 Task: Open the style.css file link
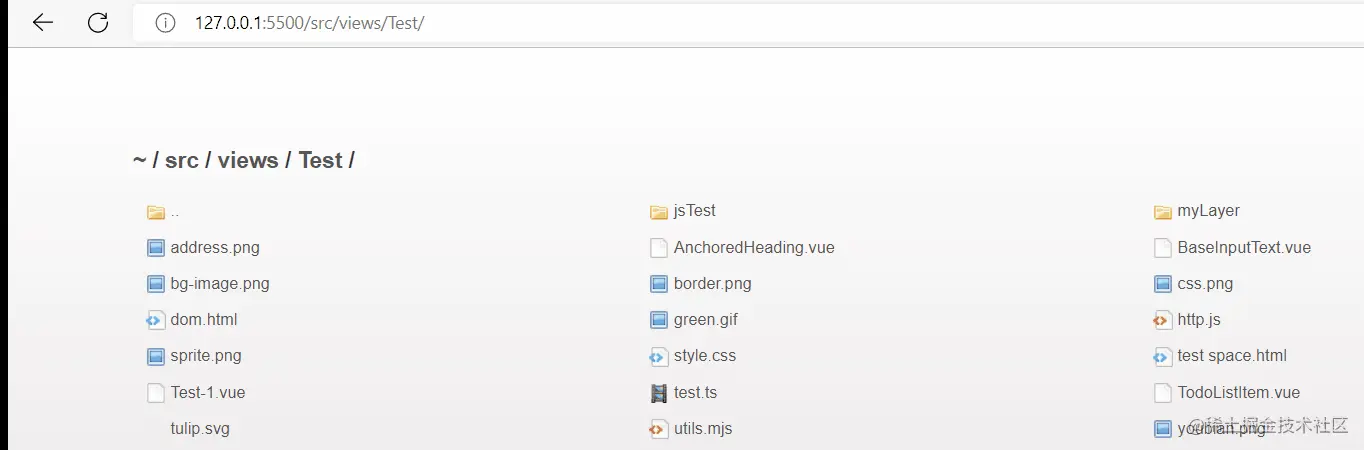704,356
